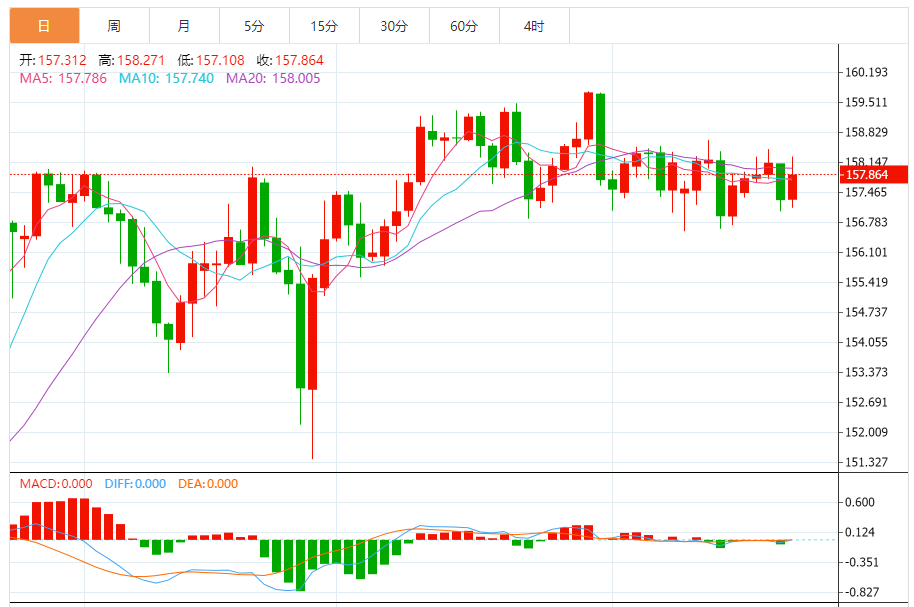
Task: Click the 157.465 price axis label
Action: pos(866,192)
